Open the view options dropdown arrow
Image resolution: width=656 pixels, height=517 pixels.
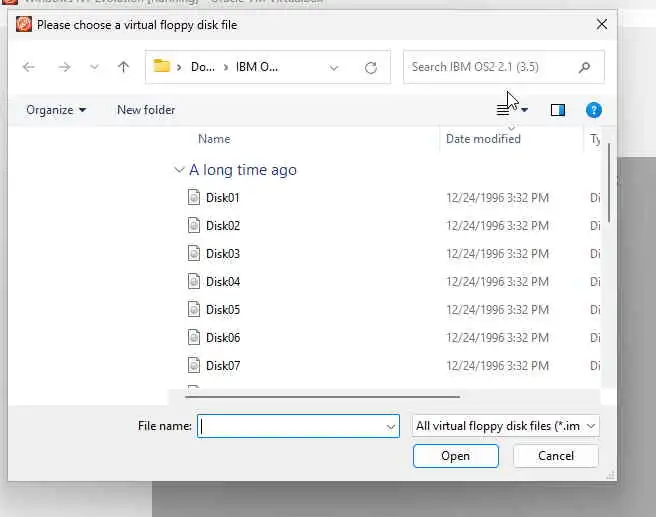pyautogui.click(x=524, y=110)
